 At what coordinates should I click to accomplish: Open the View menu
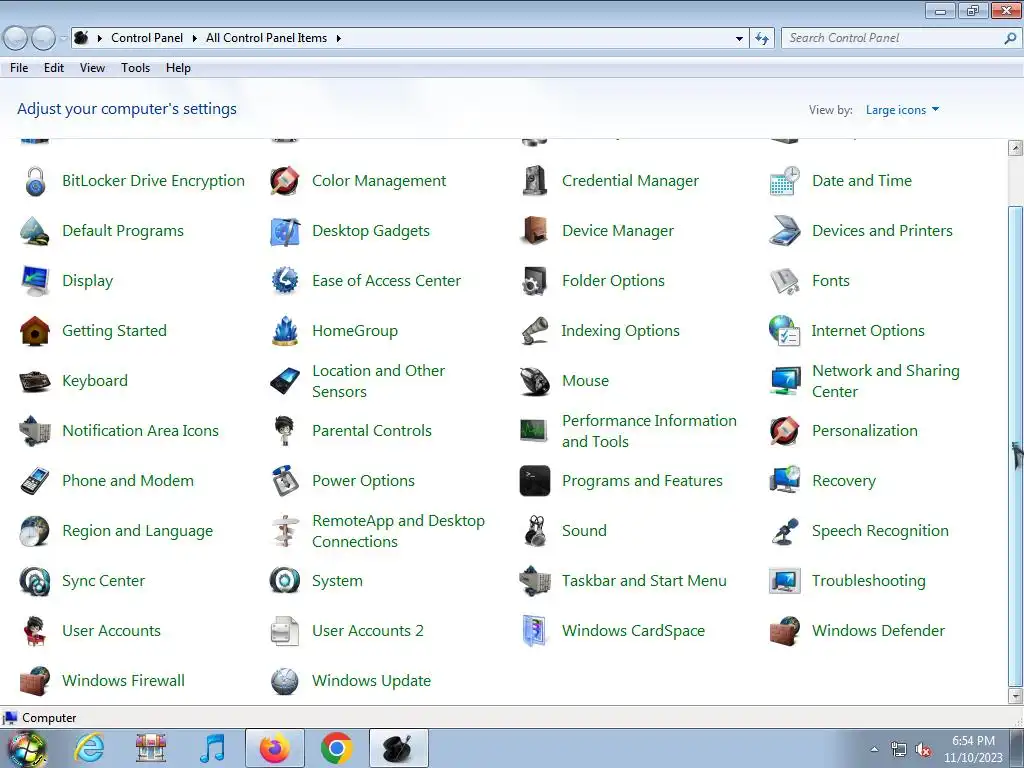coord(92,68)
